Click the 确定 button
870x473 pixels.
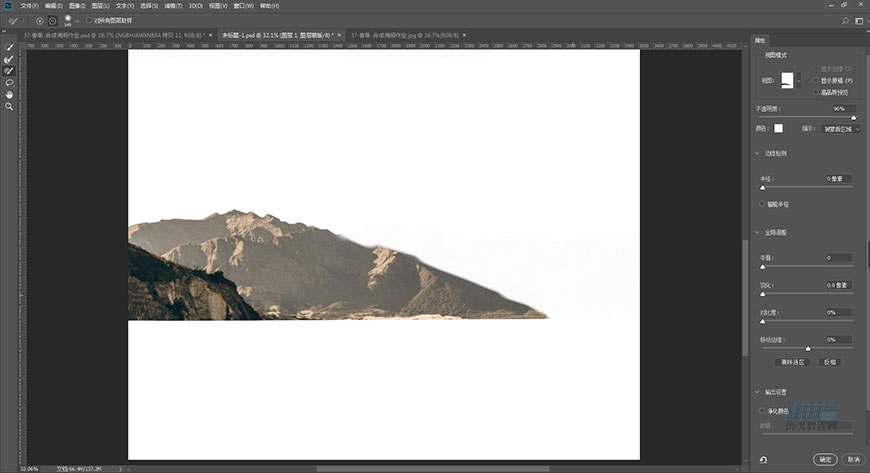coord(825,460)
